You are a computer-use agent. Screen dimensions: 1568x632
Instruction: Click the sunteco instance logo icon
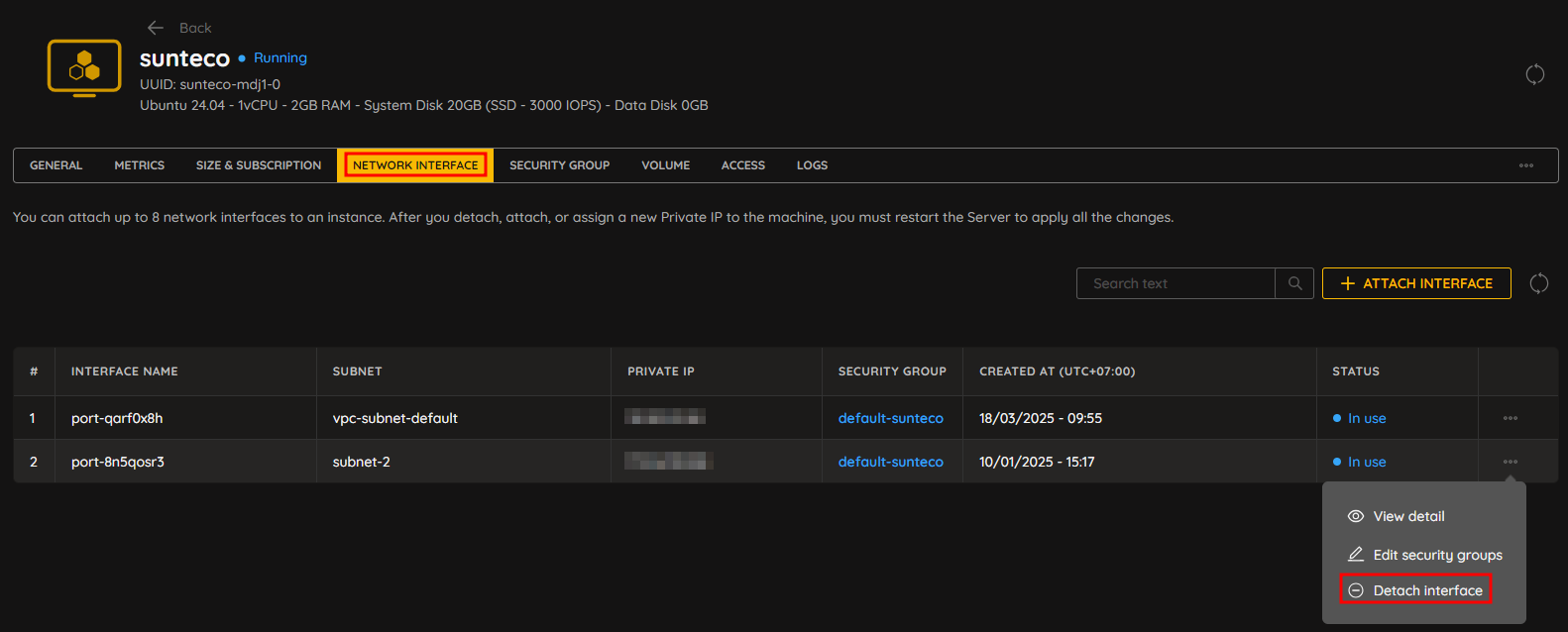[84, 68]
